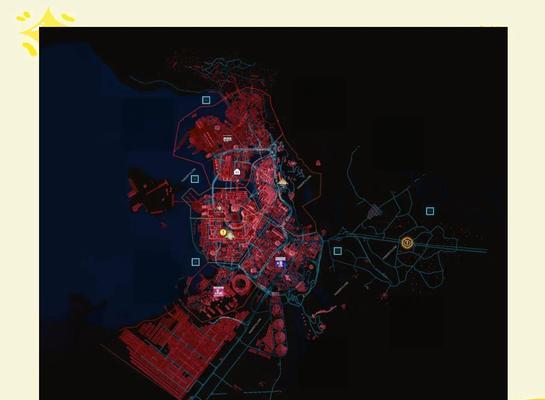The height and width of the screenshot is (400, 545).
Task: Select the pink-white icon left of the stadium ring
Action: pyautogui.click(x=218, y=292)
